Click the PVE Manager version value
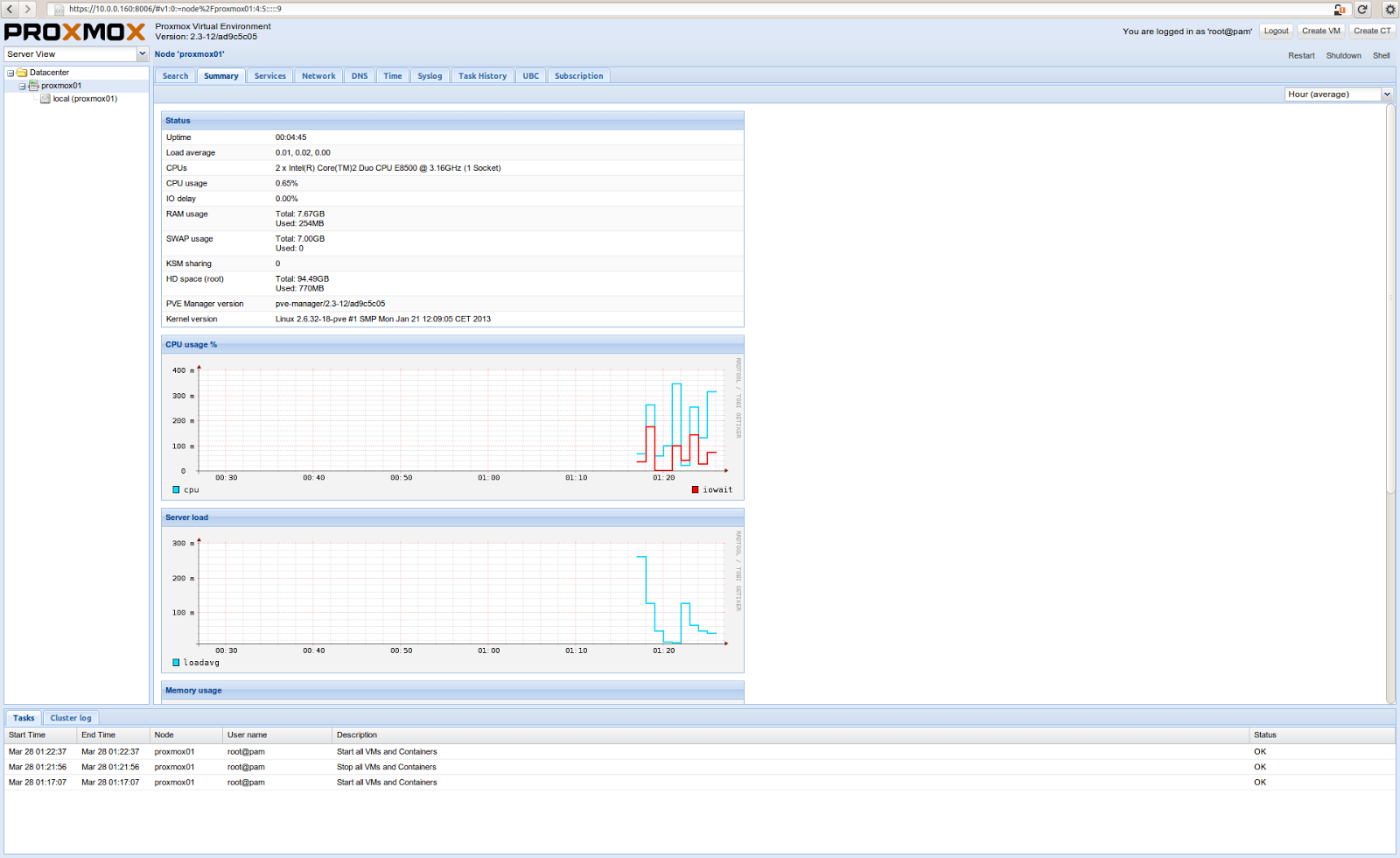This screenshot has width=1400, height=858. tap(330, 305)
